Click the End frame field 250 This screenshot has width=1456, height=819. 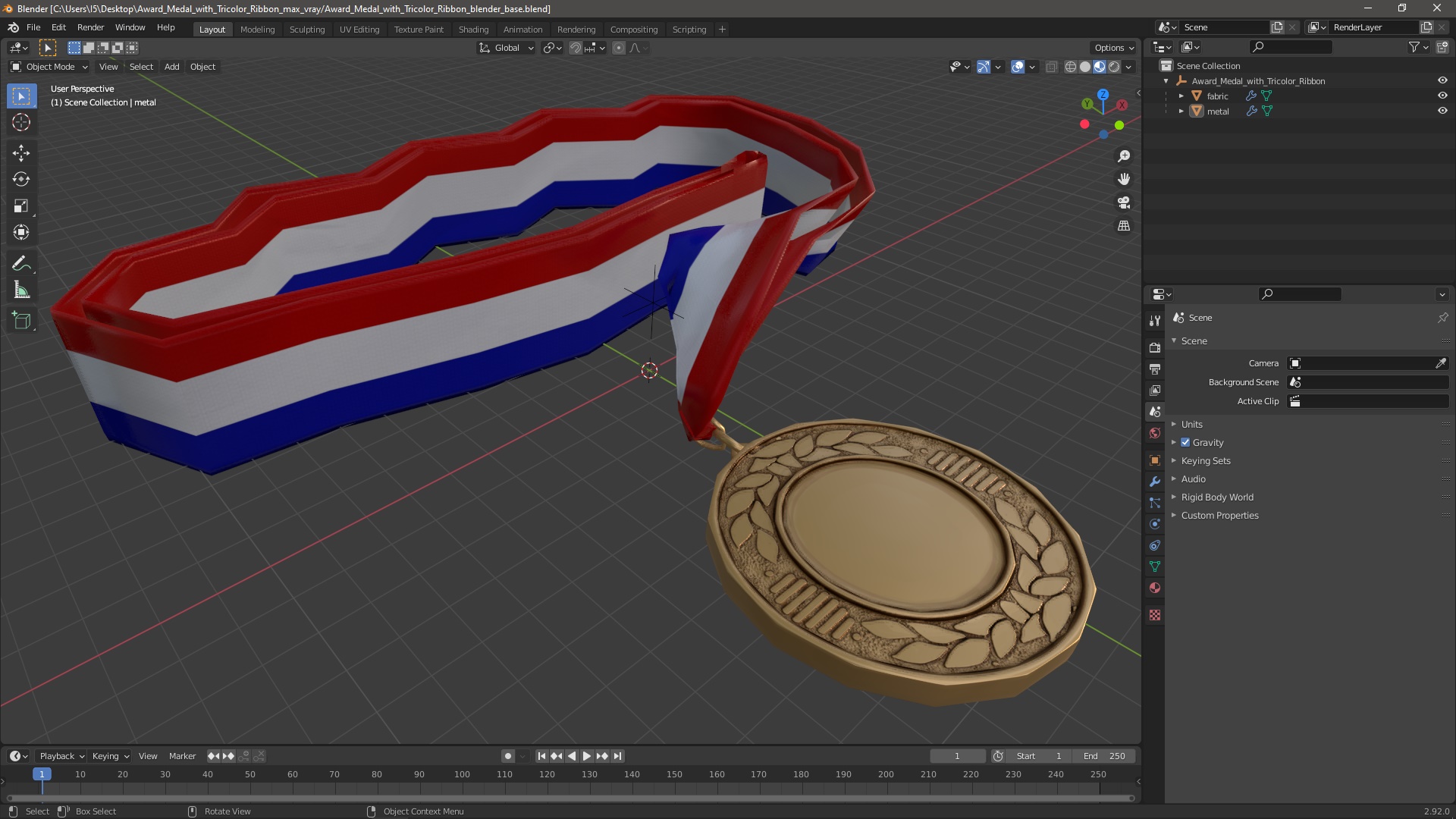coord(1105,756)
